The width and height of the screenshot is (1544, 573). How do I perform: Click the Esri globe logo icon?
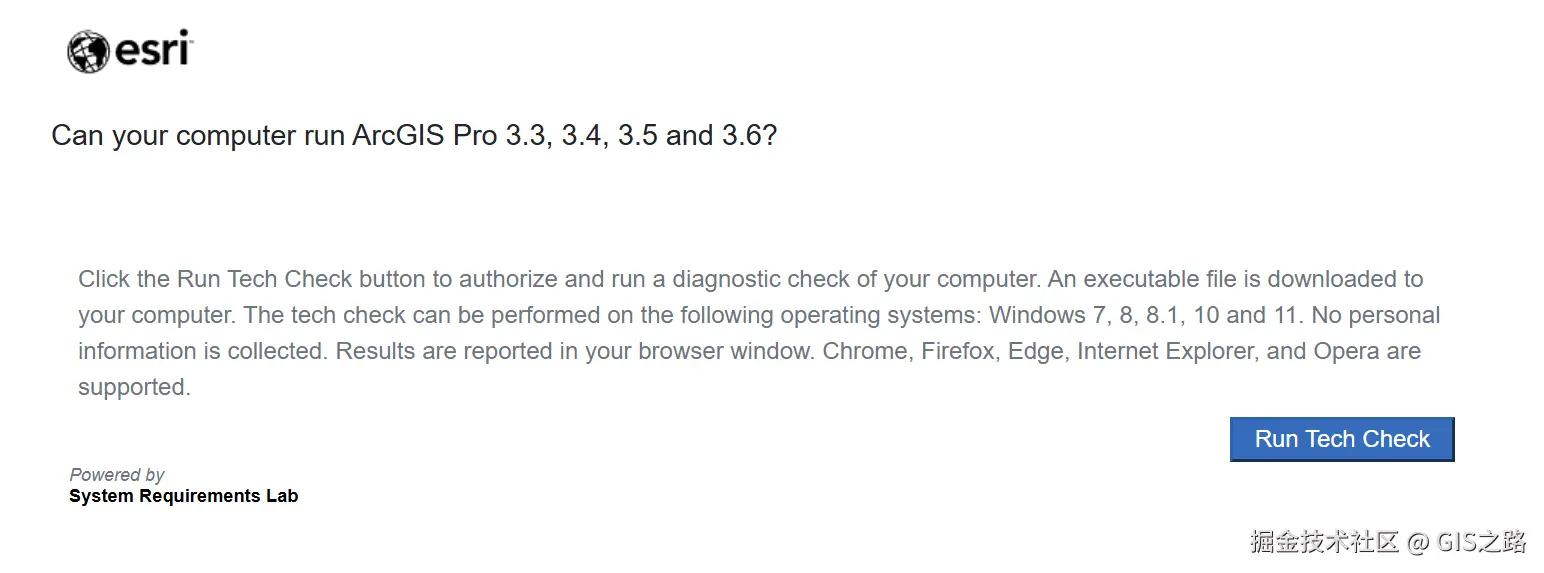(x=88, y=51)
